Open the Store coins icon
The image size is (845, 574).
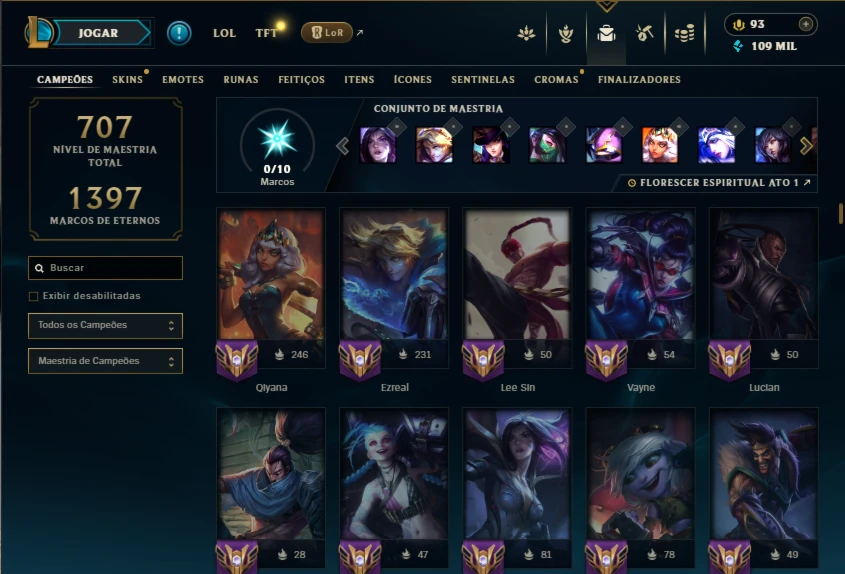click(684, 33)
